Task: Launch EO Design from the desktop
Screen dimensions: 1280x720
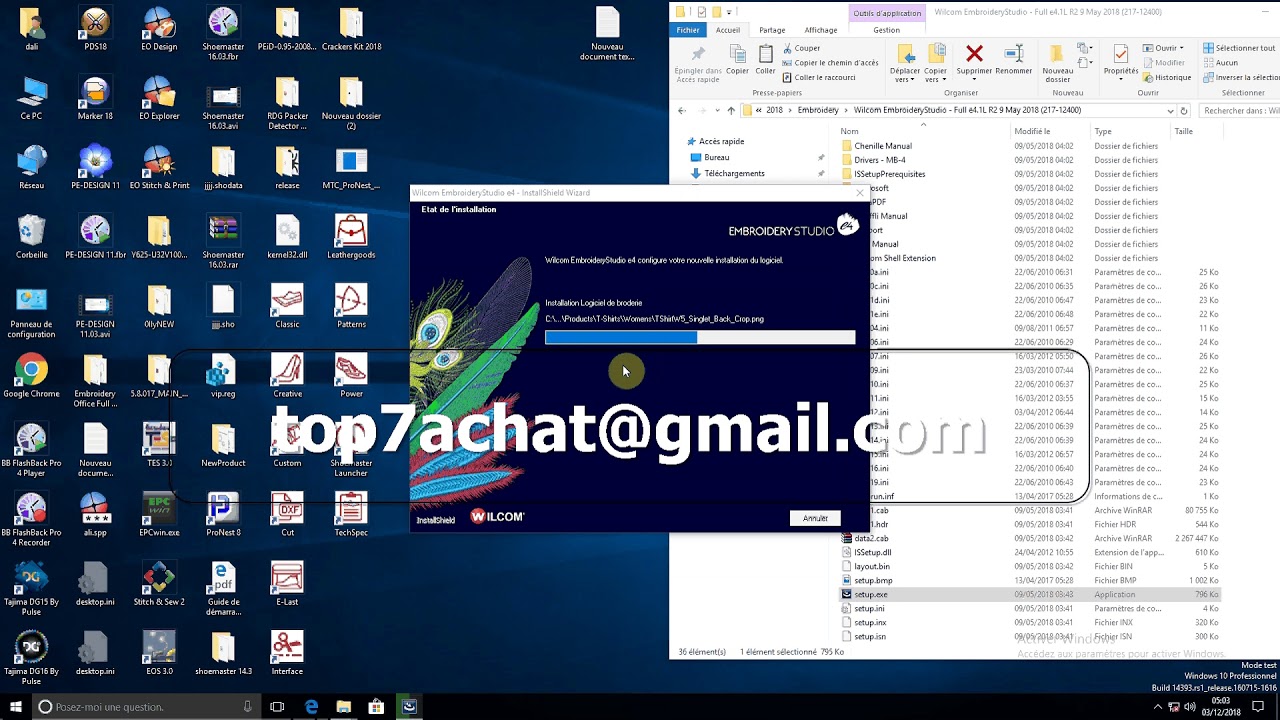Action: pyautogui.click(x=159, y=30)
